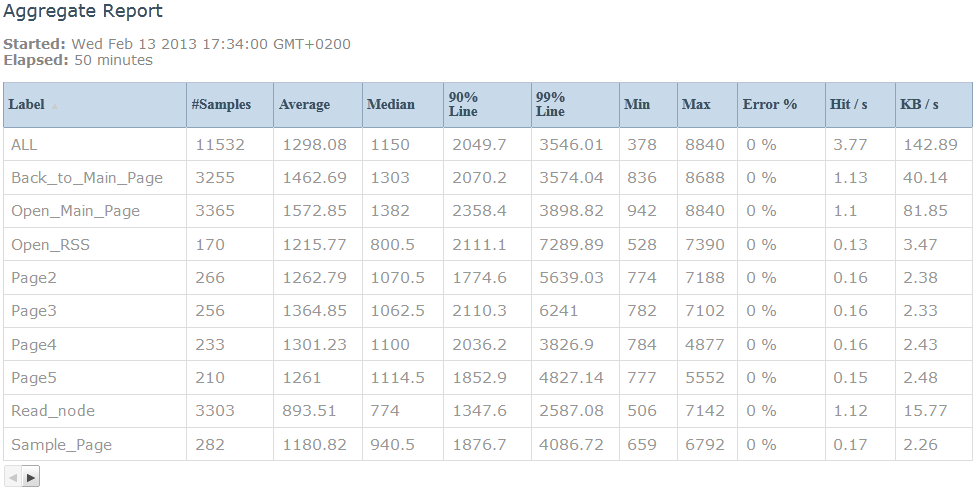This screenshot has height=493, width=978.
Task: Sort by #Samples column header
Action: [x=230, y=105]
